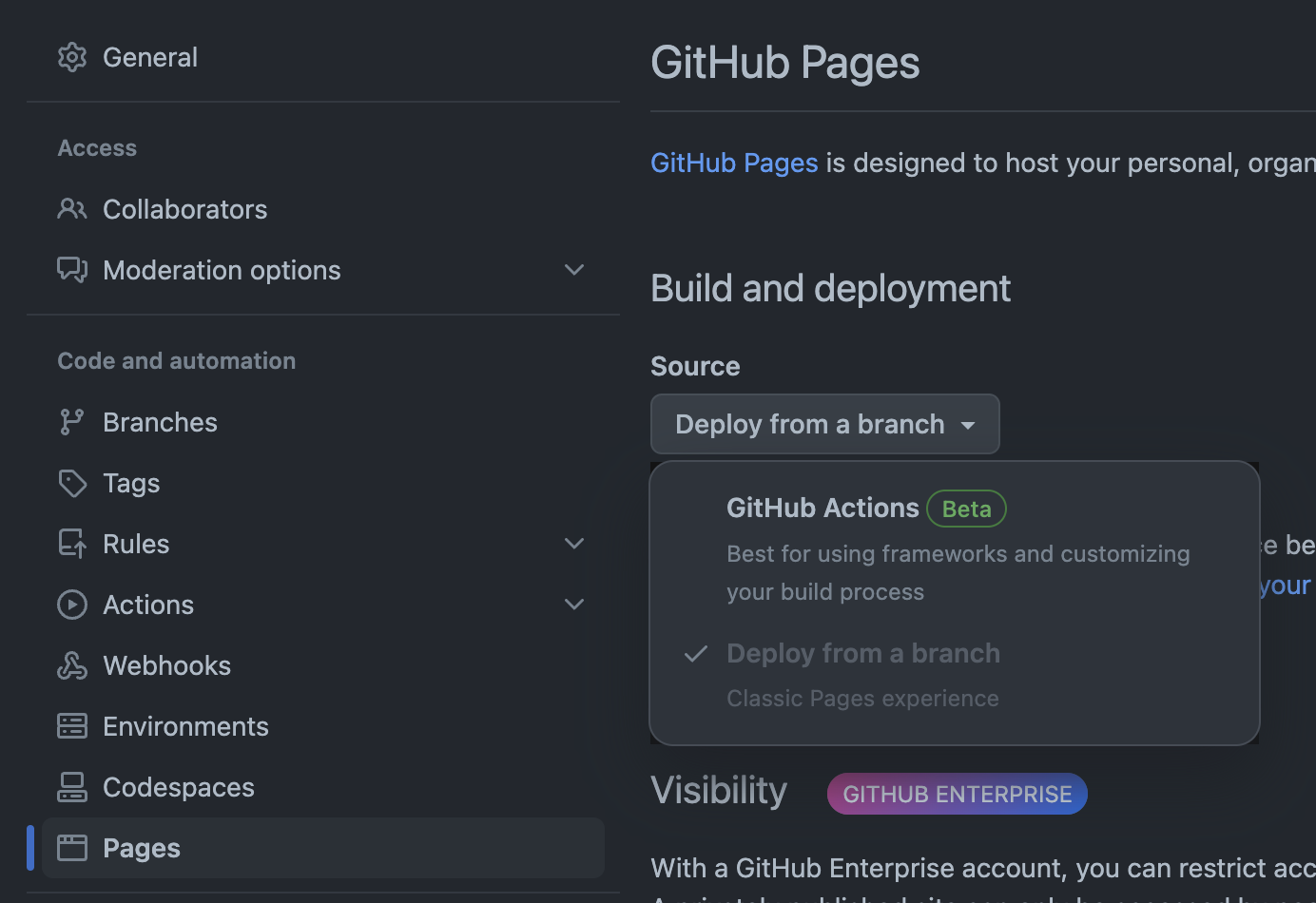Click the Moderation options speech bubble icon
This screenshot has height=903, width=1316.
coord(72,270)
